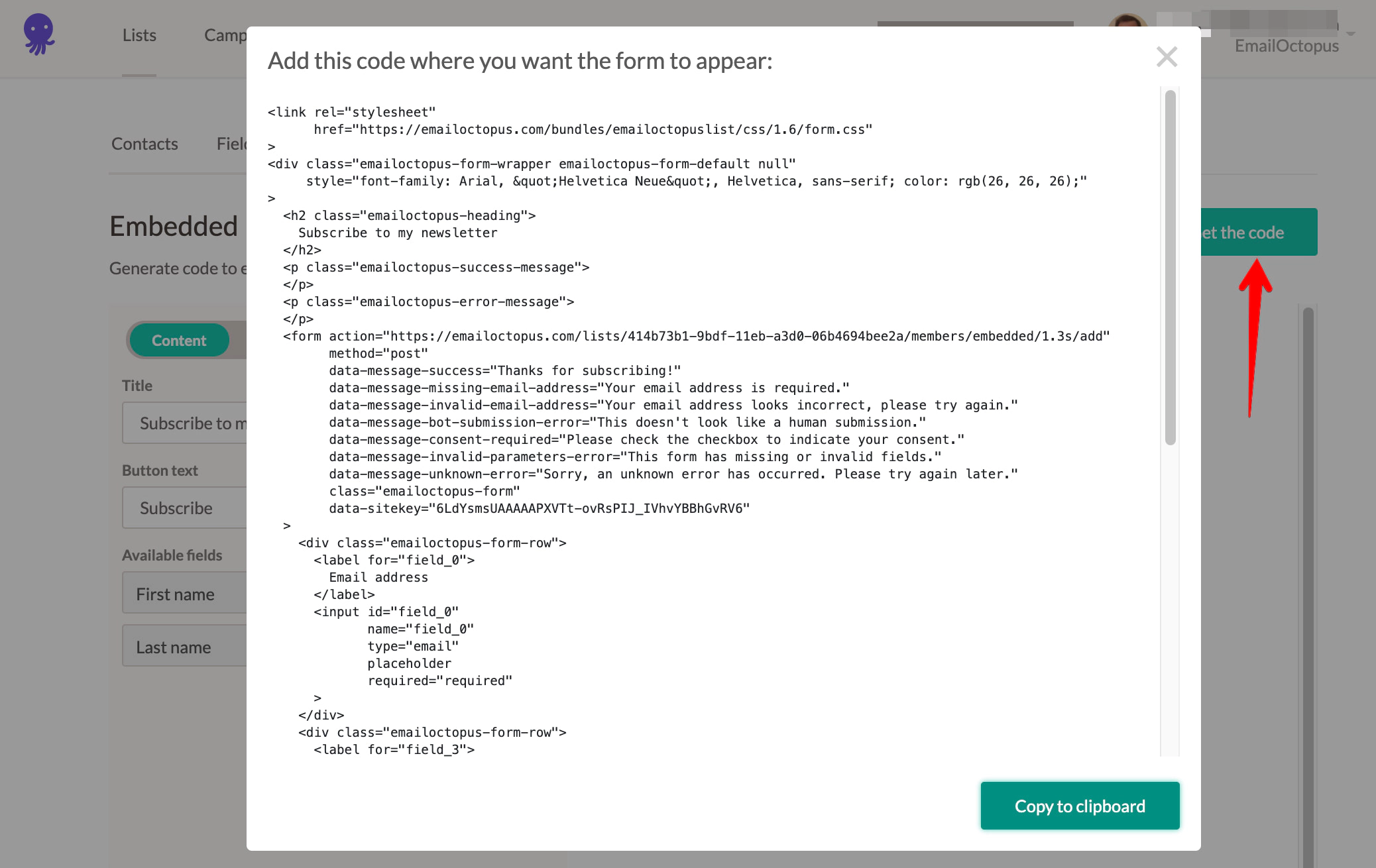Viewport: 1376px width, 868px height.
Task: Select the Content toggle pill
Action: pos(179,341)
